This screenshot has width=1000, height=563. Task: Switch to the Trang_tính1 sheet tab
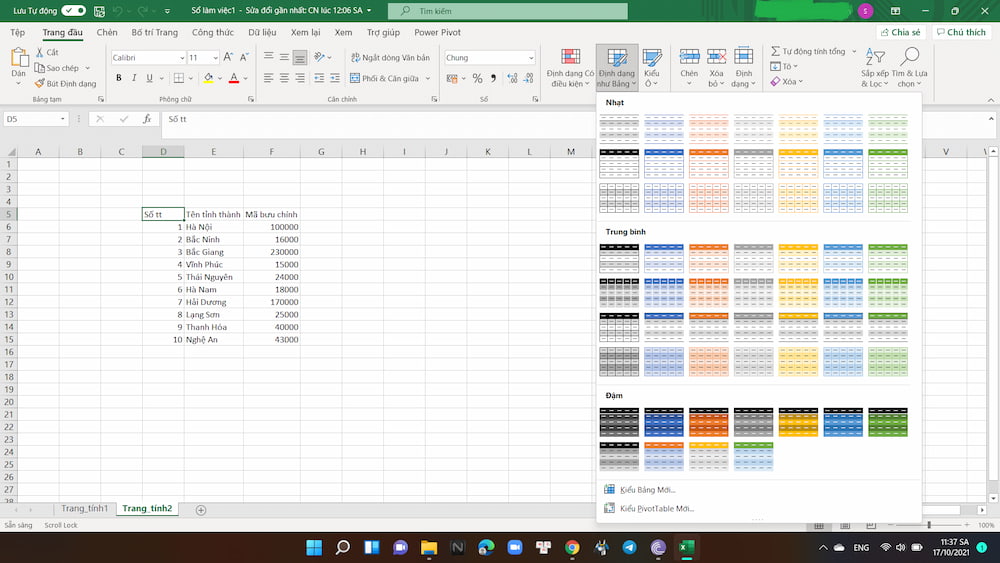pos(85,508)
